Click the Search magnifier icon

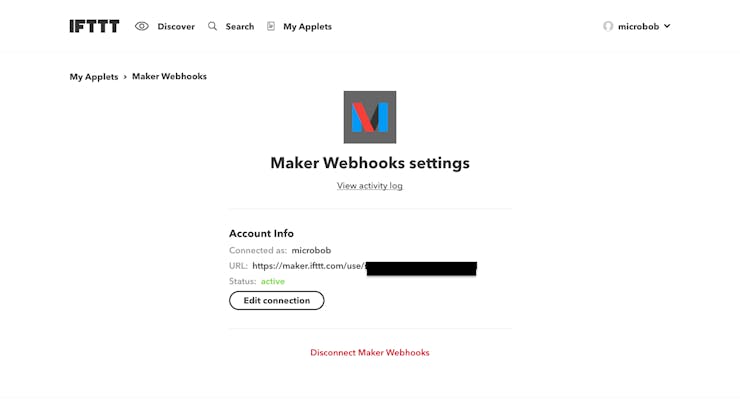pos(212,26)
